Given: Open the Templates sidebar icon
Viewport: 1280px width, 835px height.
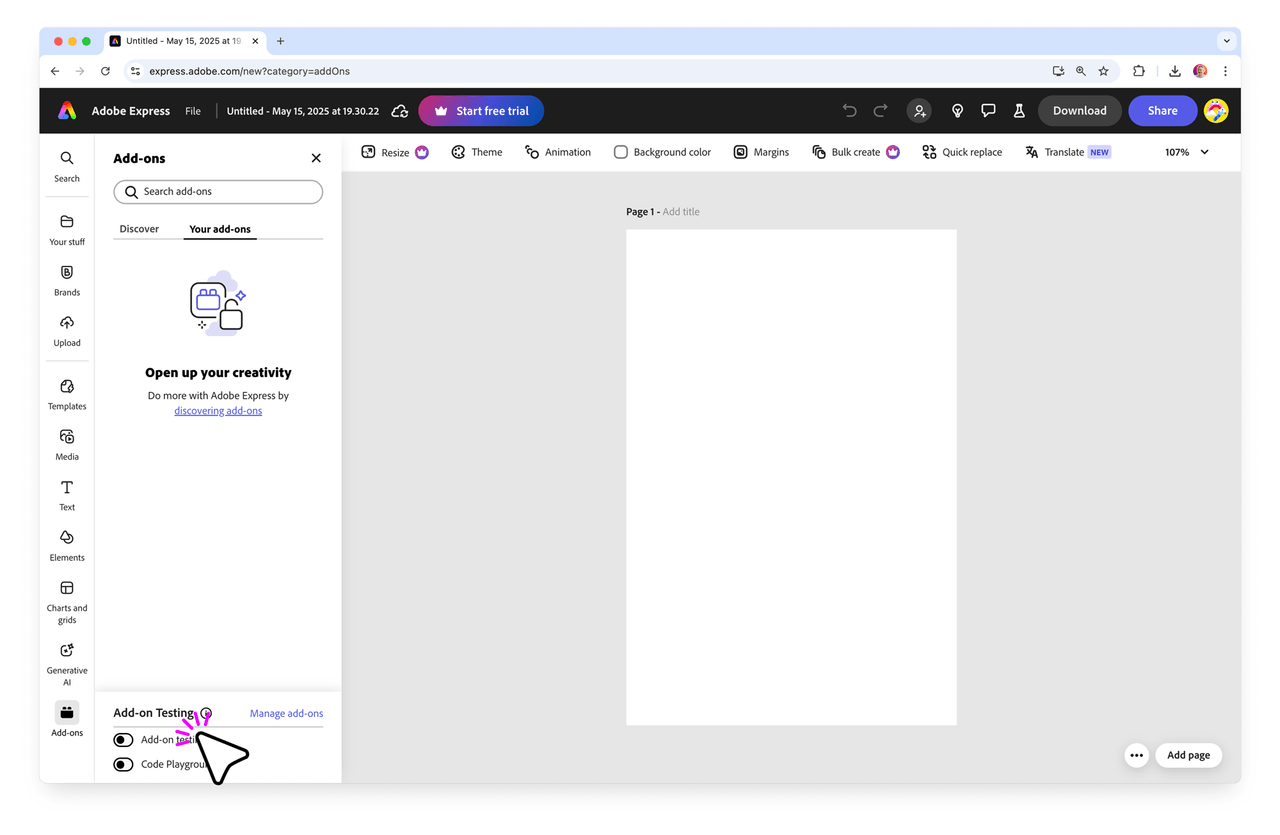Looking at the screenshot, I should click(67, 394).
